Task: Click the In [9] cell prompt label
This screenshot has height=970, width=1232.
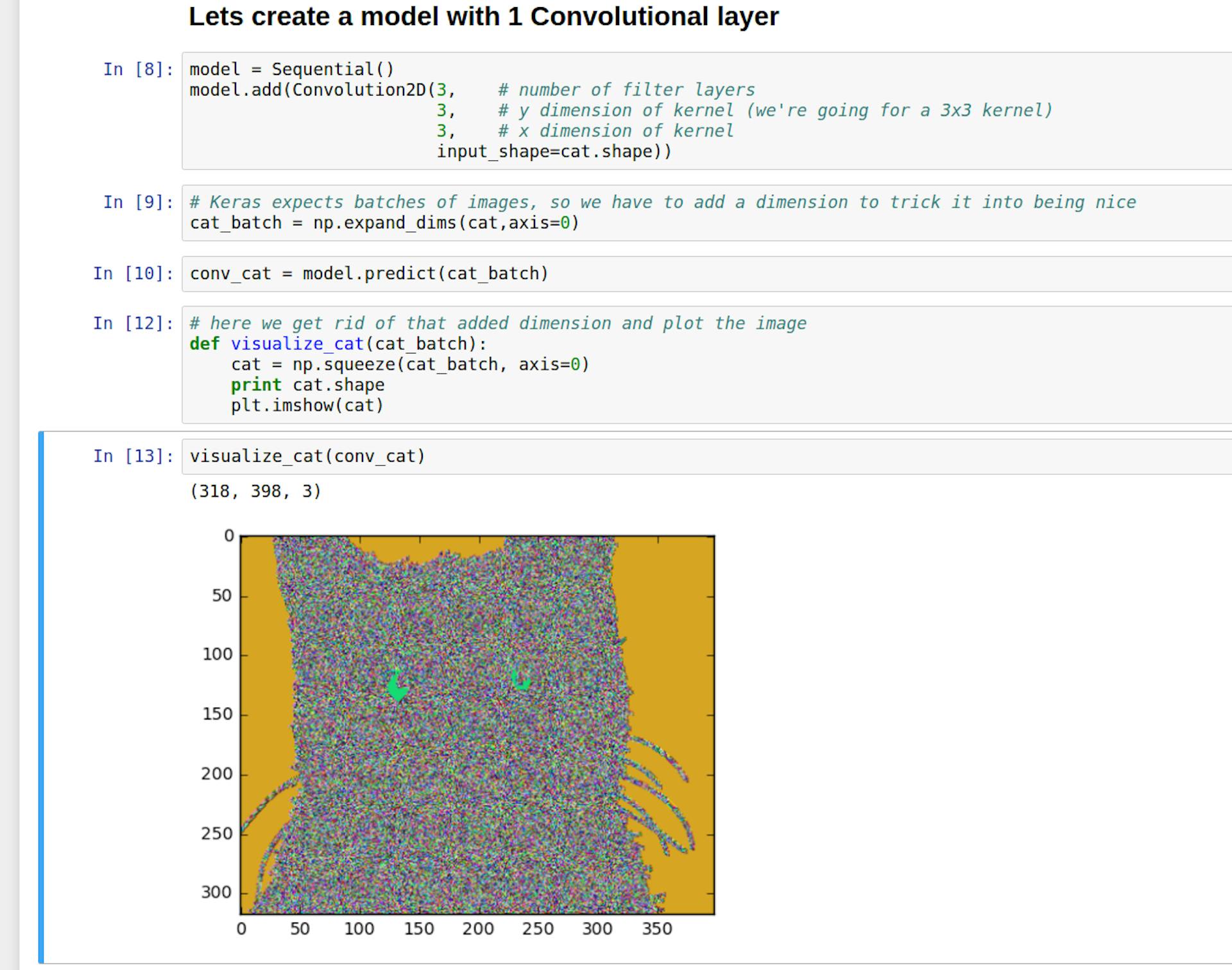Action: (136, 201)
